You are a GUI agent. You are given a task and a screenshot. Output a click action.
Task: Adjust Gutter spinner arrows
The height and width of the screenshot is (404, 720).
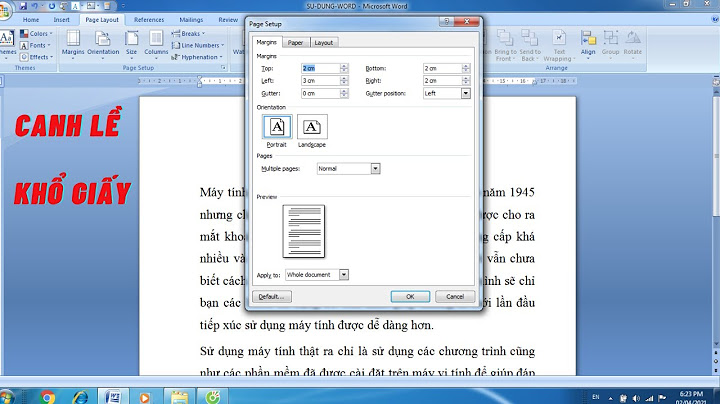click(x=344, y=93)
